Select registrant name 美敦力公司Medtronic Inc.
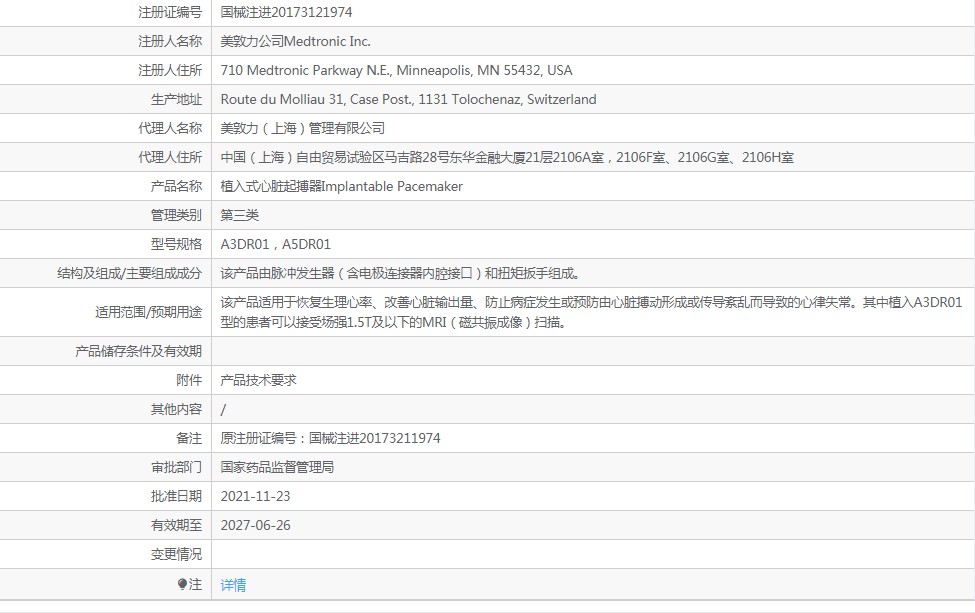 (295, 42)
